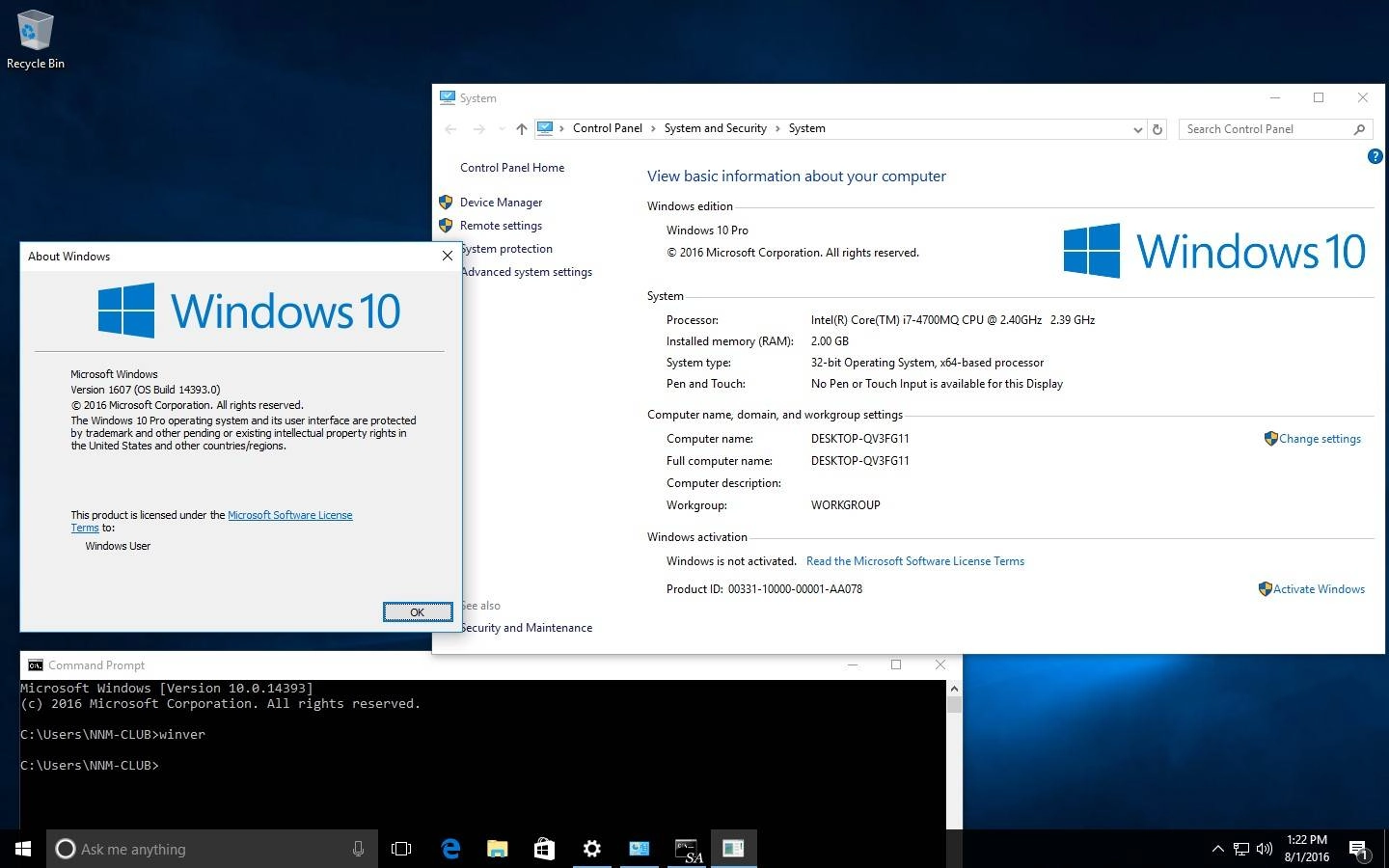Click the computer icon in the address bar
1389x868 pixels.
[545, 128]
